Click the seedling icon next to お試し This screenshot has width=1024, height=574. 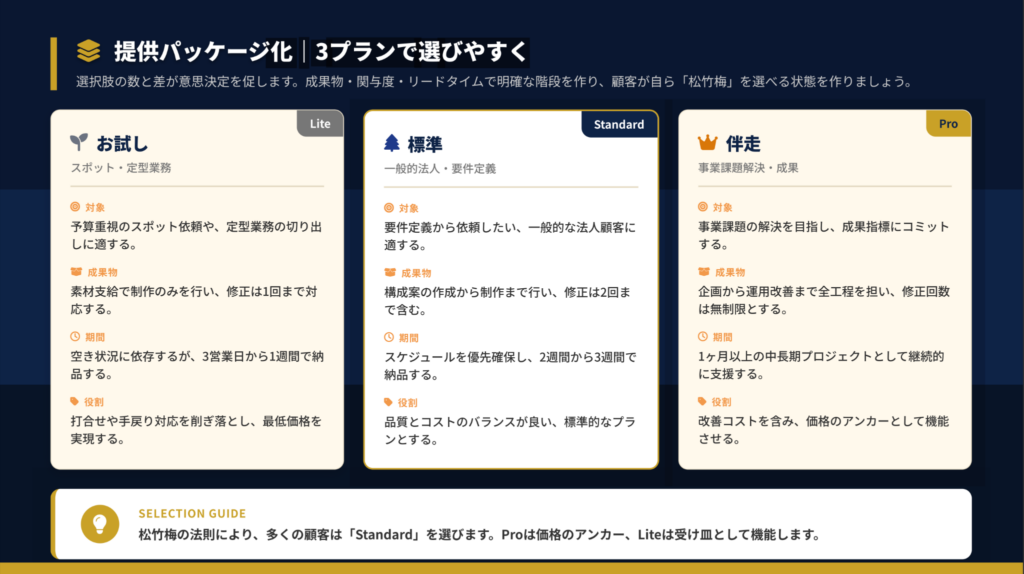pyautogui.click(x=79, y=143)
